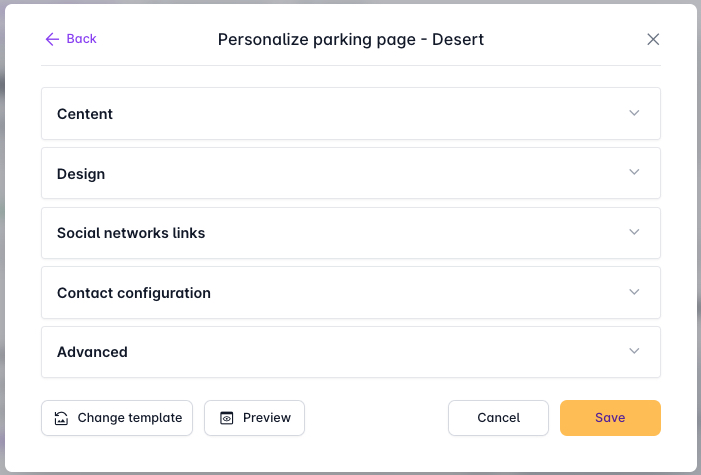Click the back arrow icon

point(52,39)
